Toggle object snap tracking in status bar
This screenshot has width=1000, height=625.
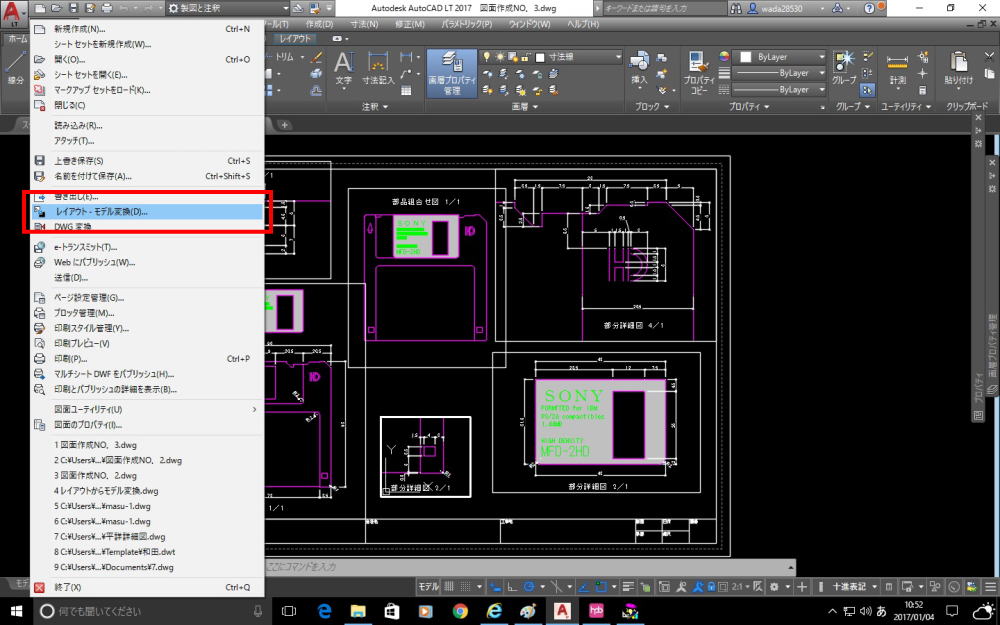point(582,587)
